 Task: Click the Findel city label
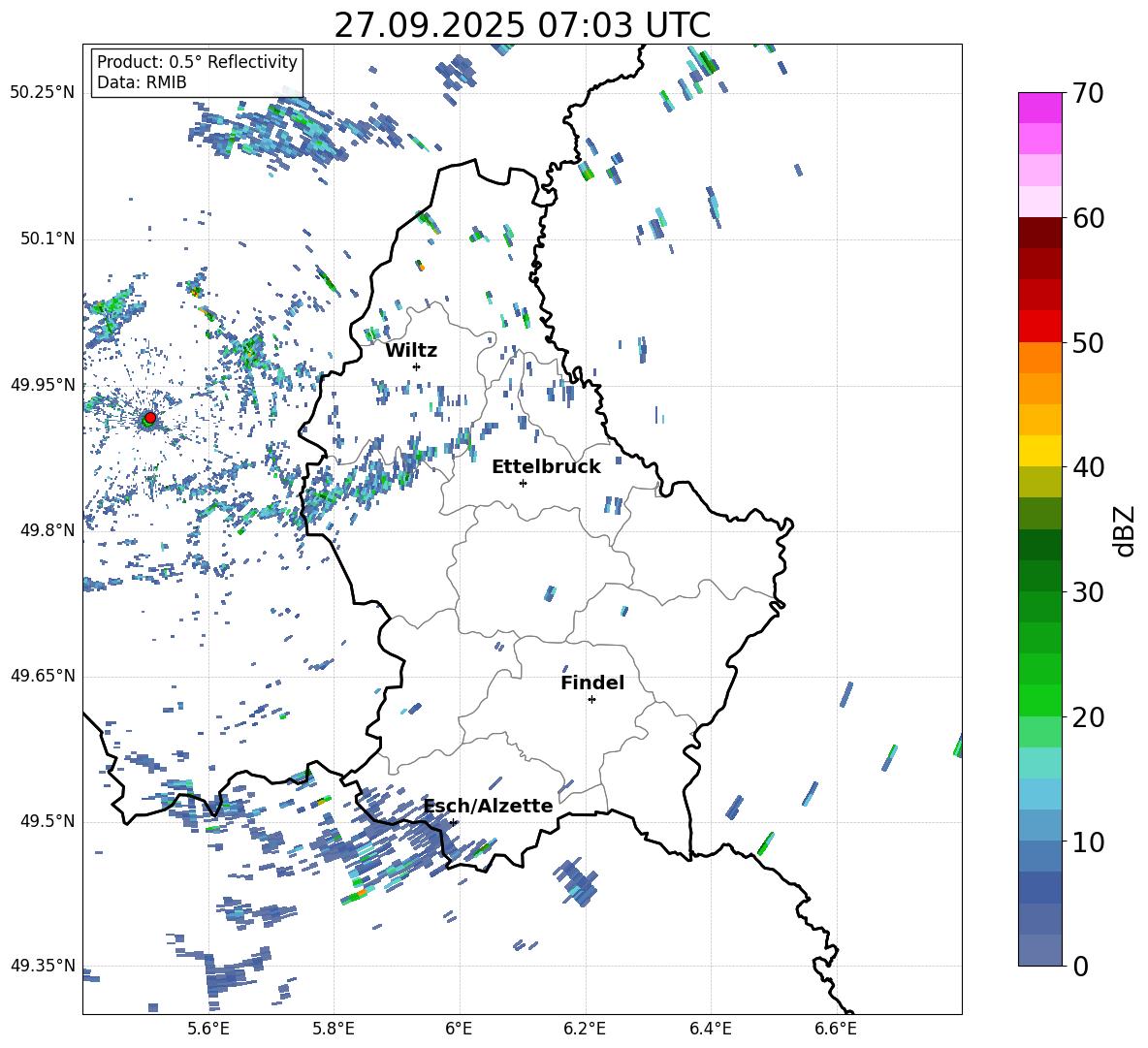[x=592, y=683]
